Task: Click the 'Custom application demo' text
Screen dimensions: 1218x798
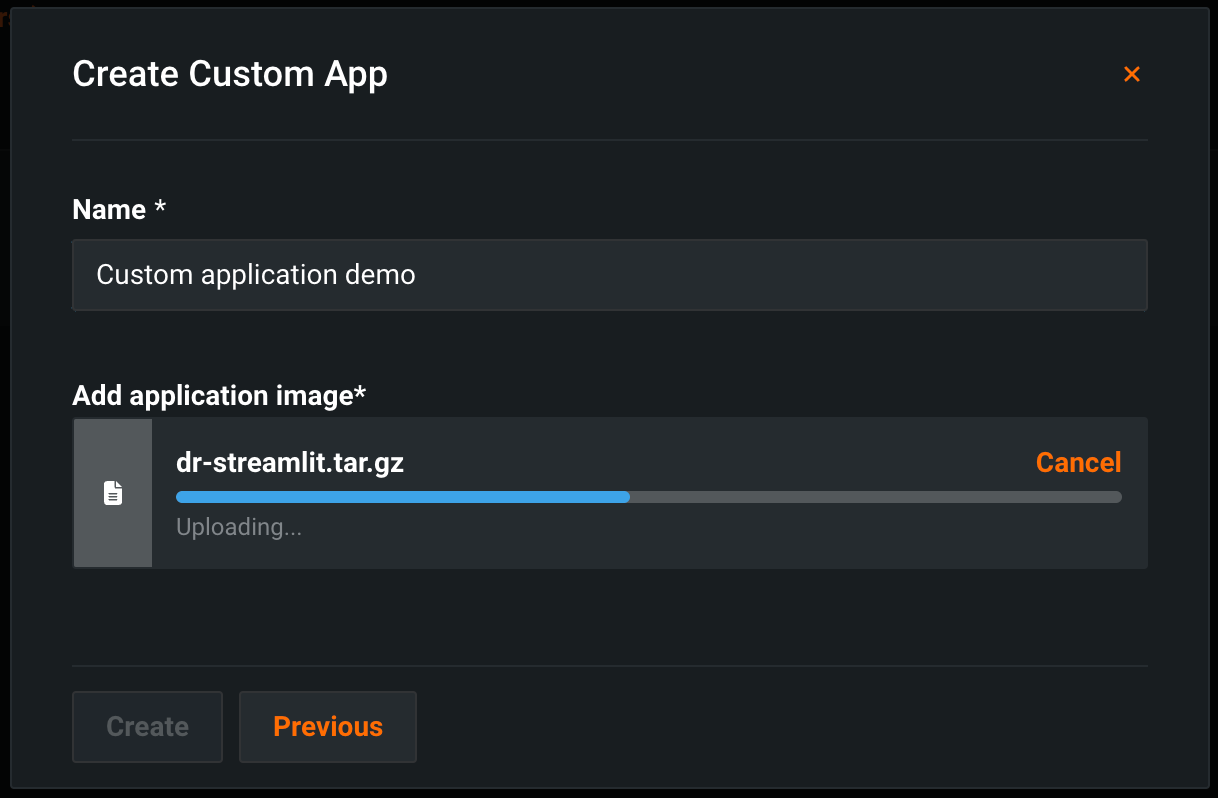Action: tap(255, 274)
